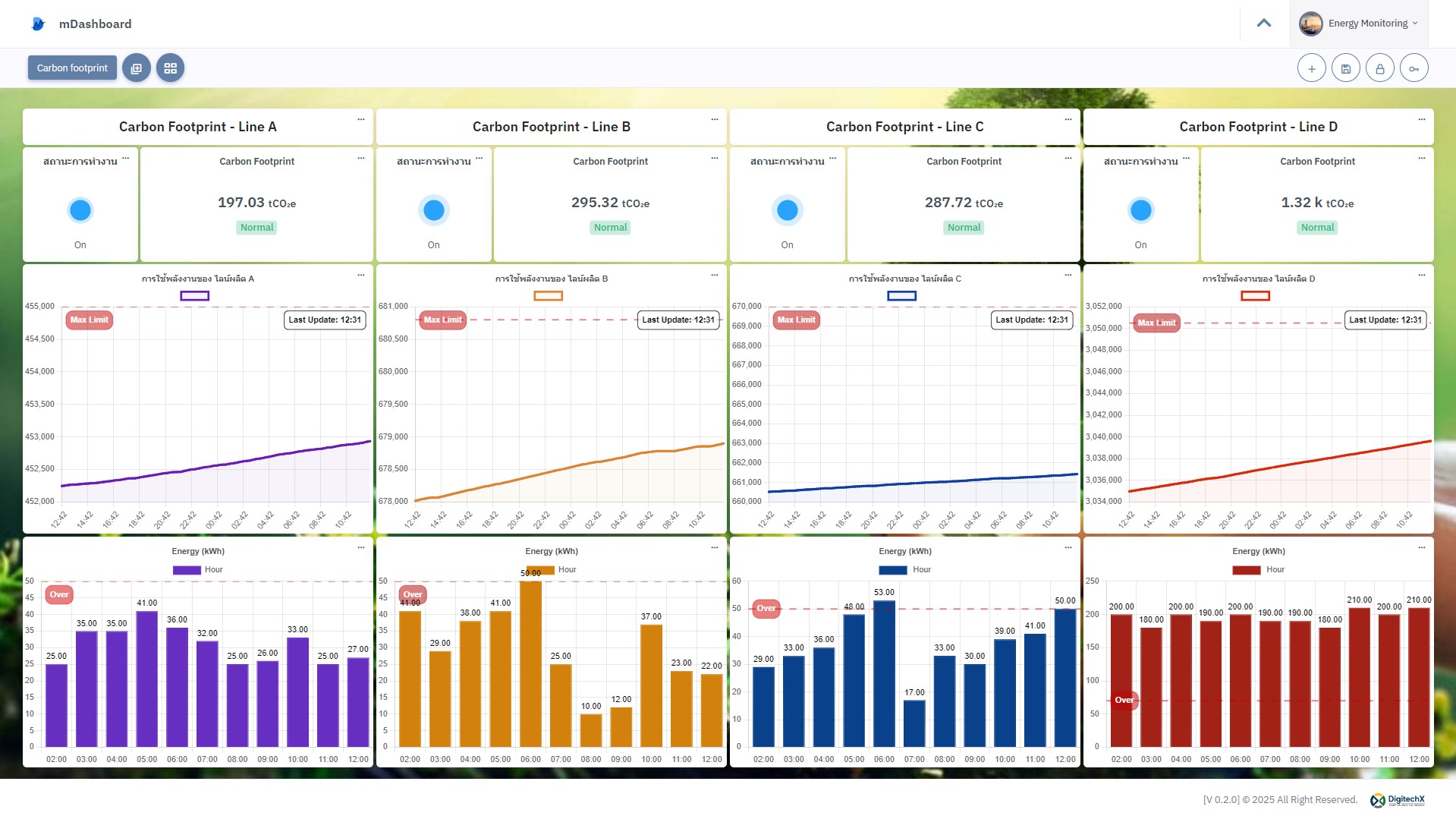Screen dimensions: 1456x819
Task: Click Line D red legend color swatch
Action: (x=1255, y=296)
